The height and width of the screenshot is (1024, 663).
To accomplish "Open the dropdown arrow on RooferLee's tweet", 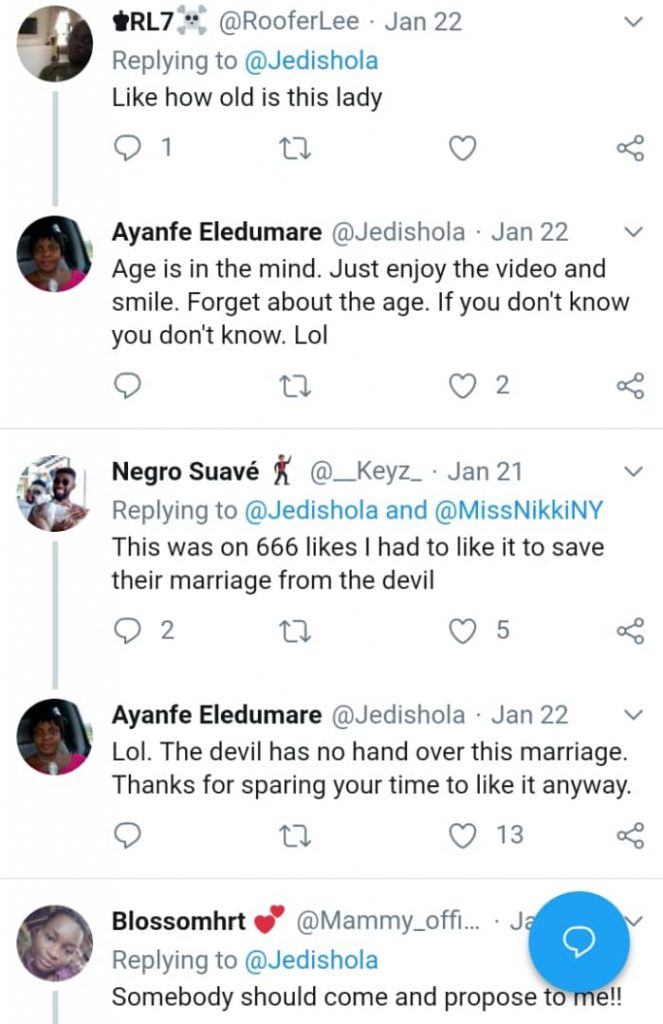I will [633, 22].
